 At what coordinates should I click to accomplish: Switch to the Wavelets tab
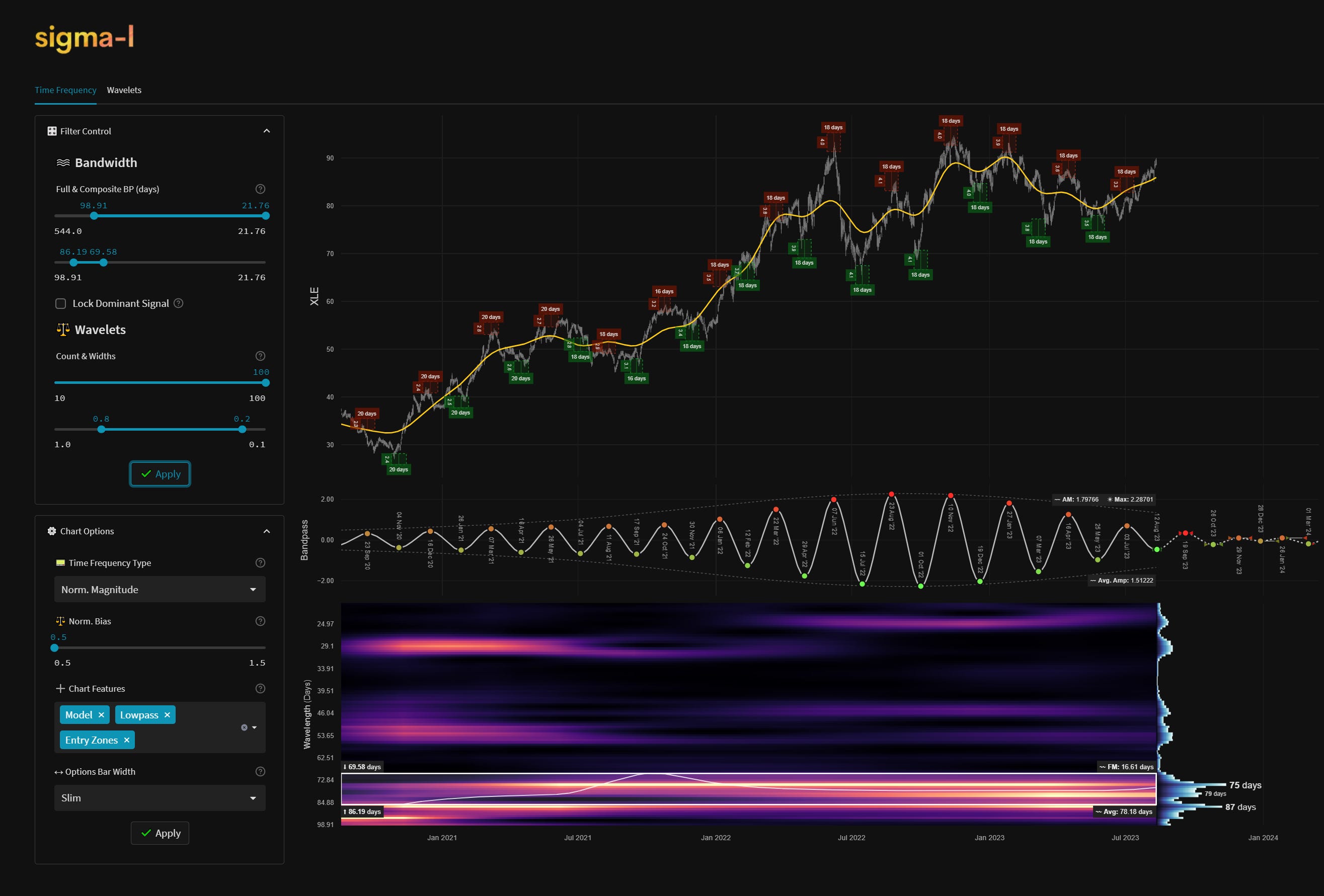click(x=124, y=90)
